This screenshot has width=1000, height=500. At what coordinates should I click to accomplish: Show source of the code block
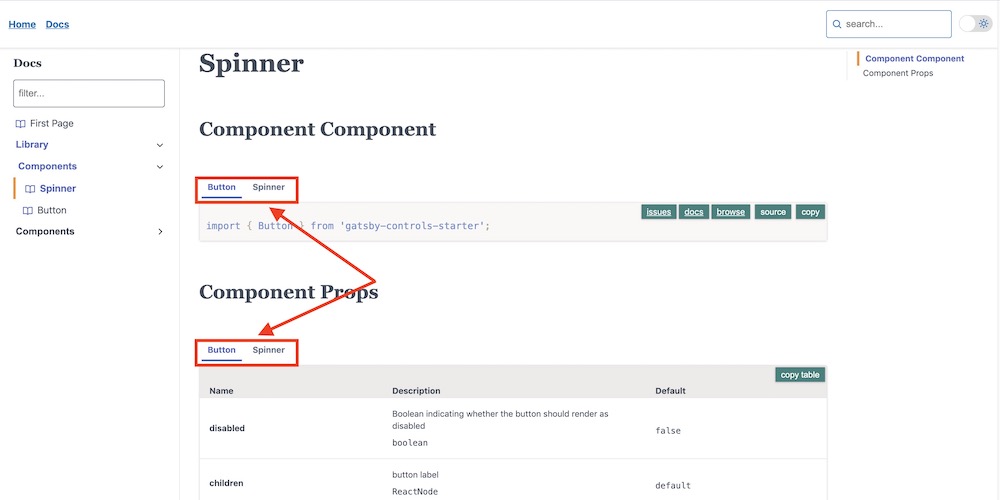[x=773, y=212]
